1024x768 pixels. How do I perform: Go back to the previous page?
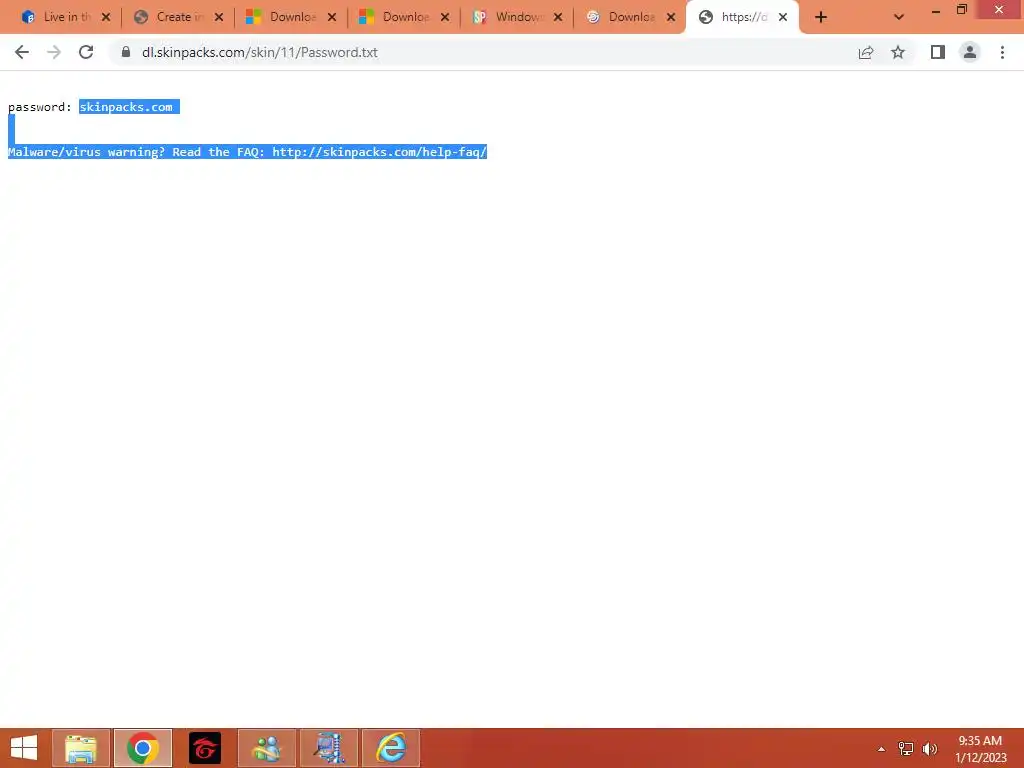(22, 52)
